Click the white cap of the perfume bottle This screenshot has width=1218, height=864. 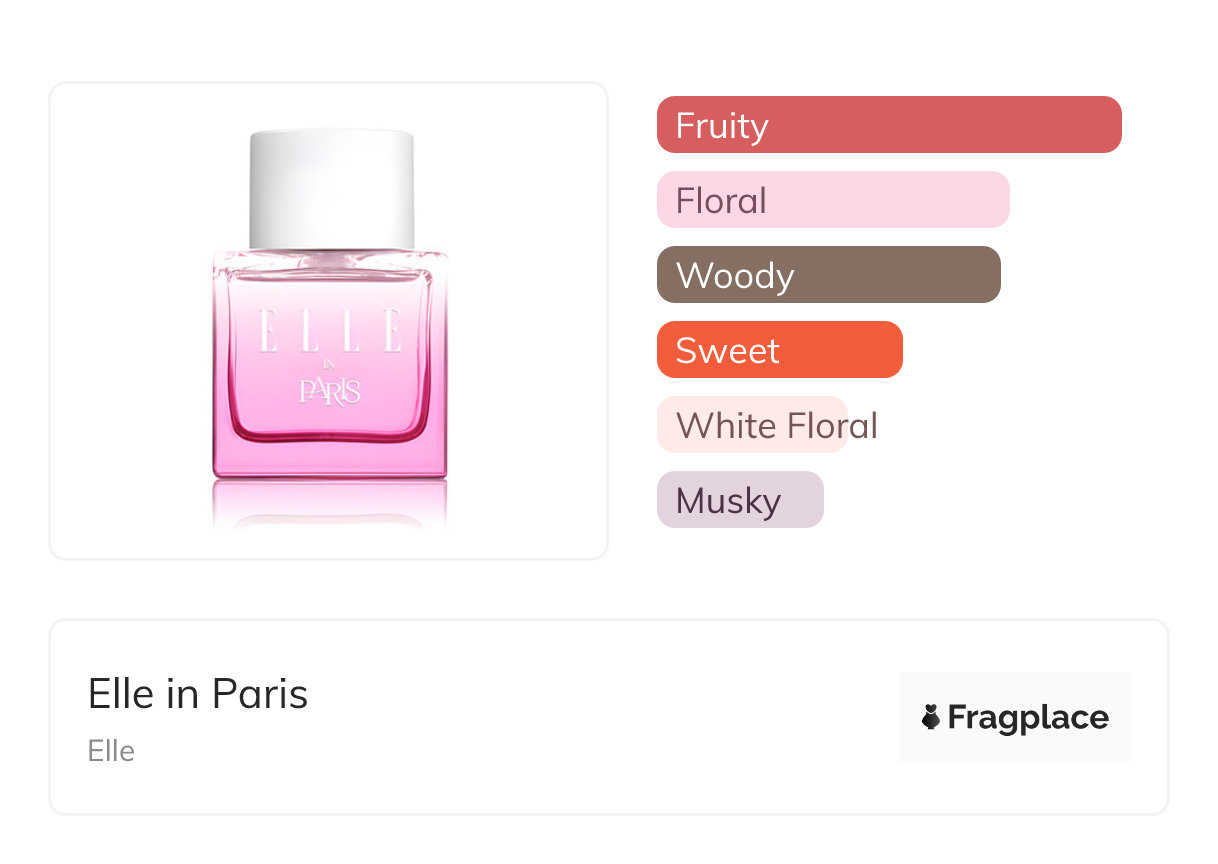coord(331,187)
